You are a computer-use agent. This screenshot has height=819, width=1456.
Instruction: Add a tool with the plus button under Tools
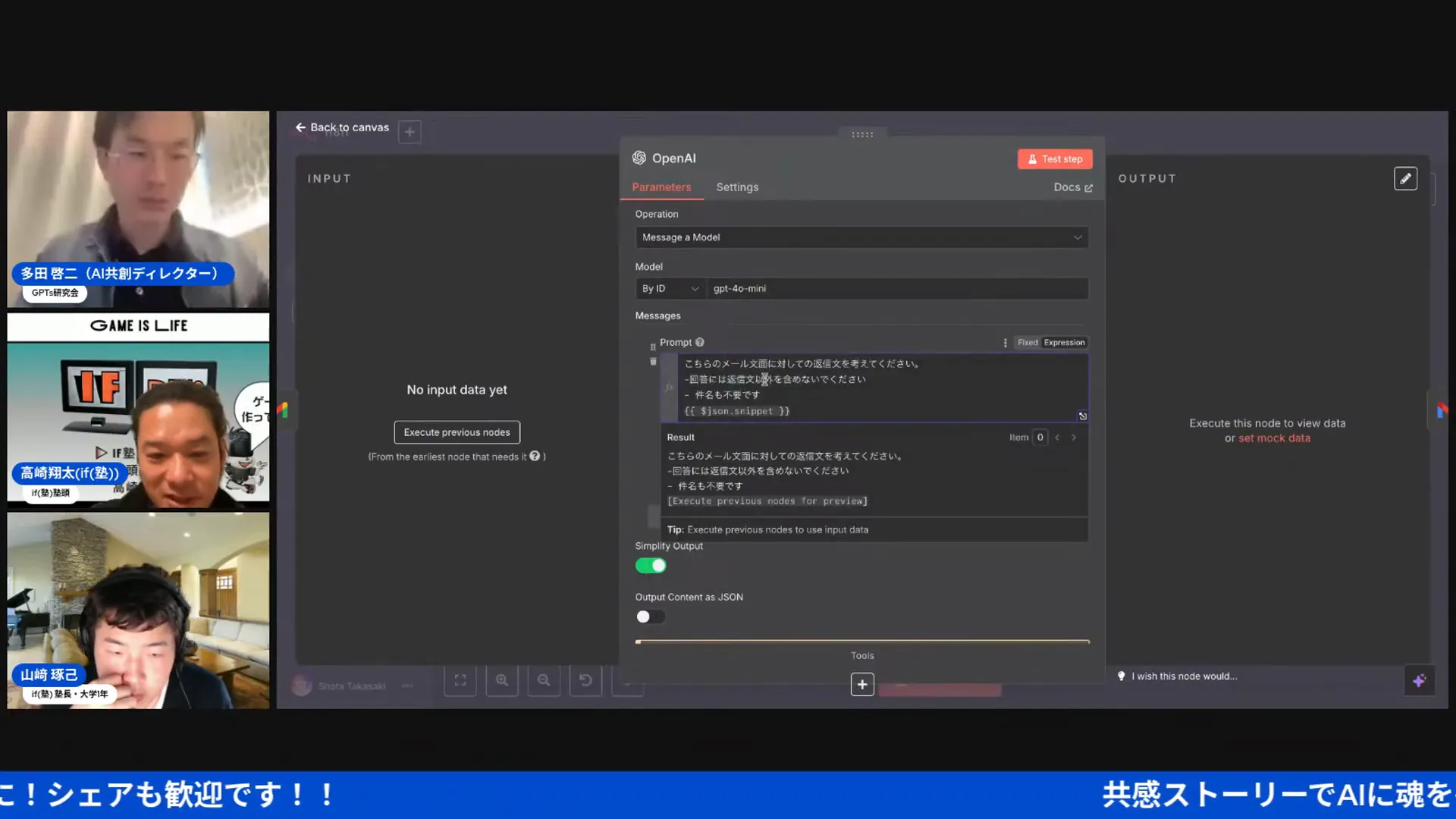862,685
